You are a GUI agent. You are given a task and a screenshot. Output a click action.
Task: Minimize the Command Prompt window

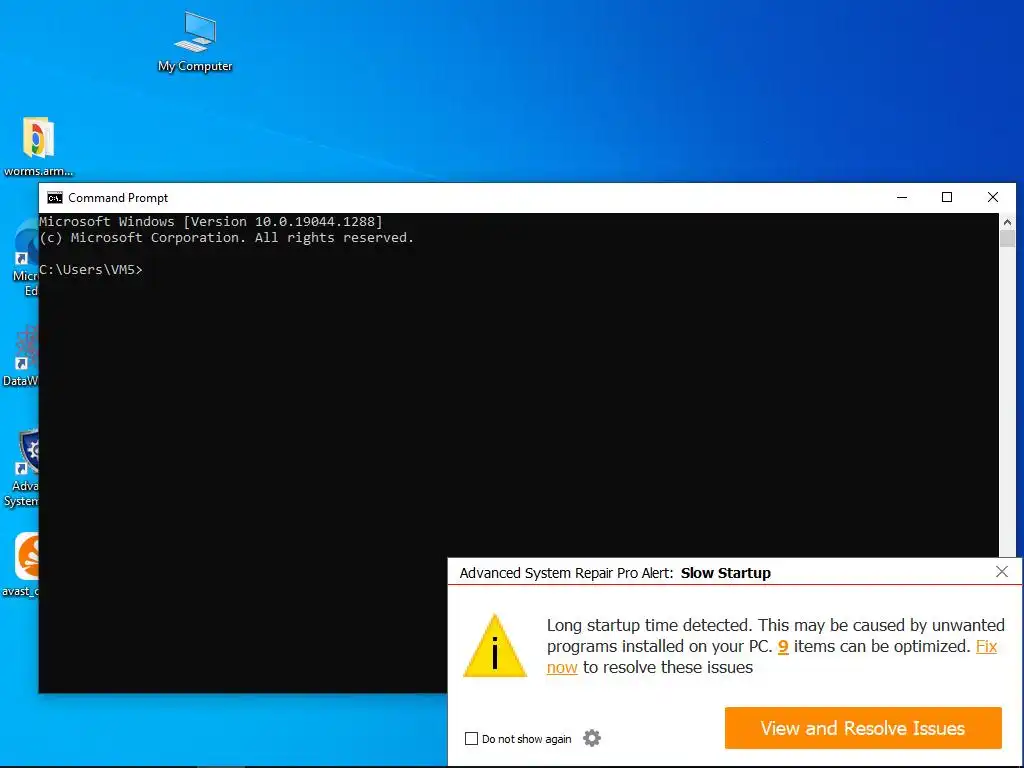902,197
